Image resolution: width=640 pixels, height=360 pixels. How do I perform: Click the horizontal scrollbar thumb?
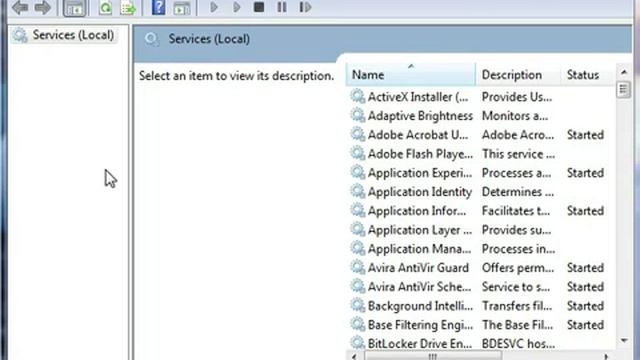coord(433,357)
